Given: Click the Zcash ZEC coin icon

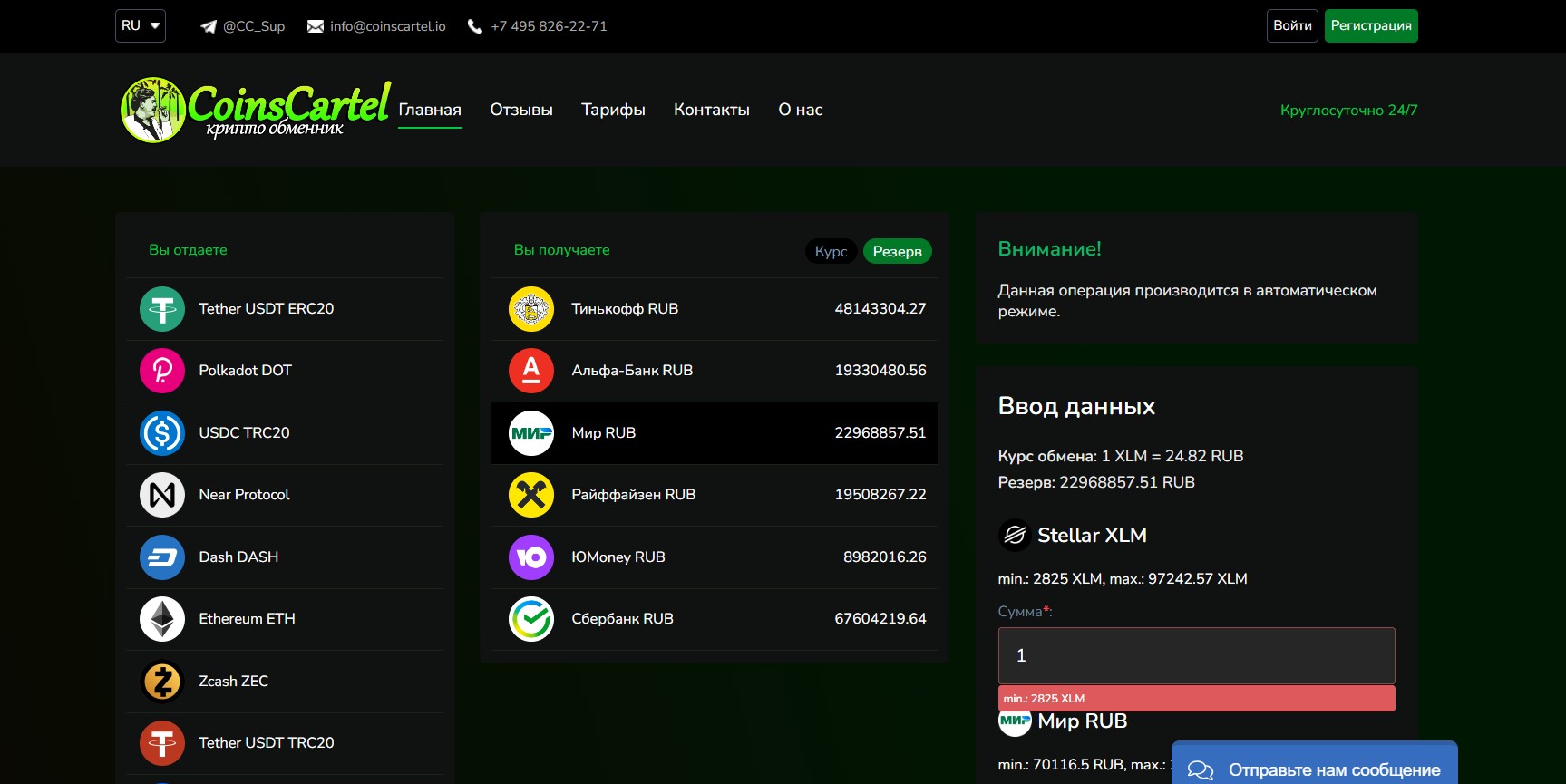Looking at the screenshot, I should coord(162,682).
